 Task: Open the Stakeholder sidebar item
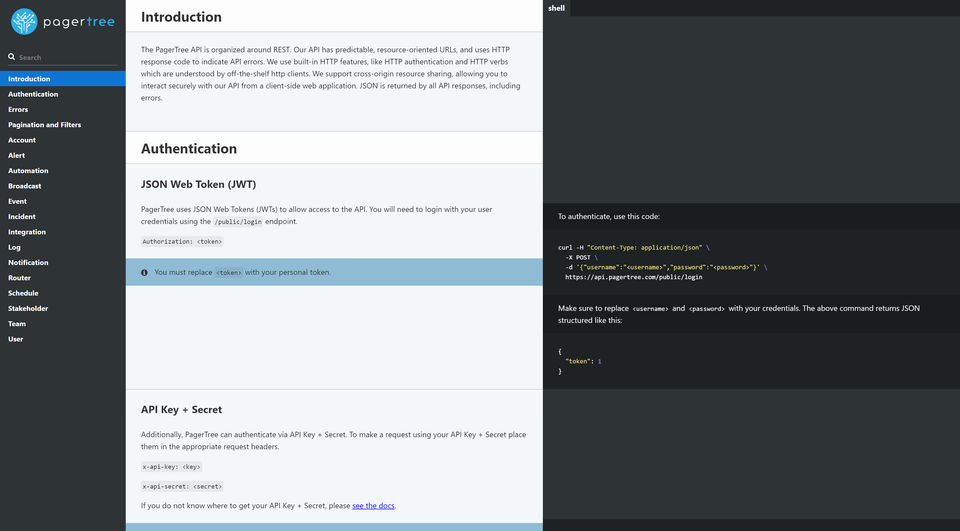(28, 308)
